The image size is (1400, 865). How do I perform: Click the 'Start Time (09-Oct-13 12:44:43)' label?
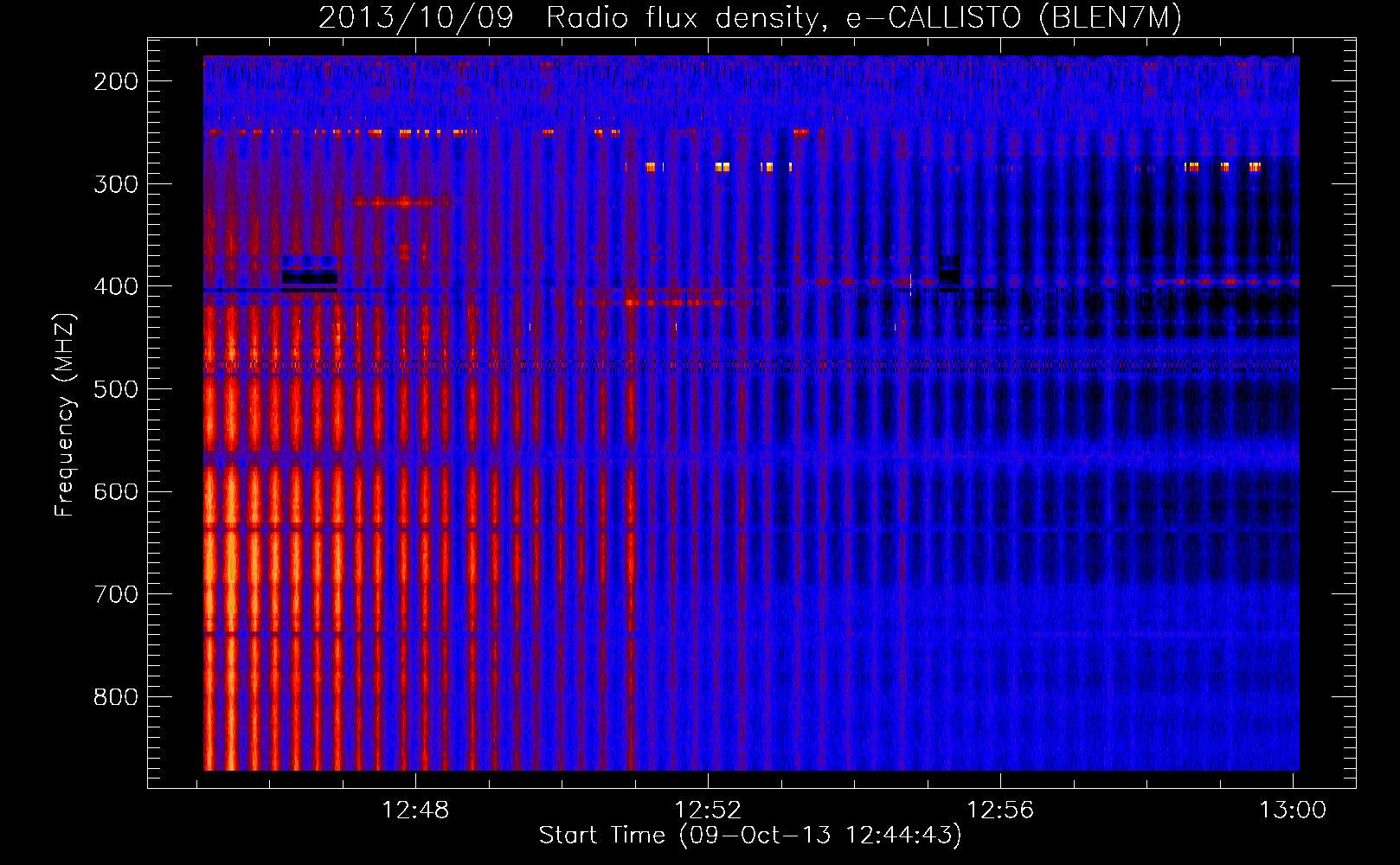(750, 835)
